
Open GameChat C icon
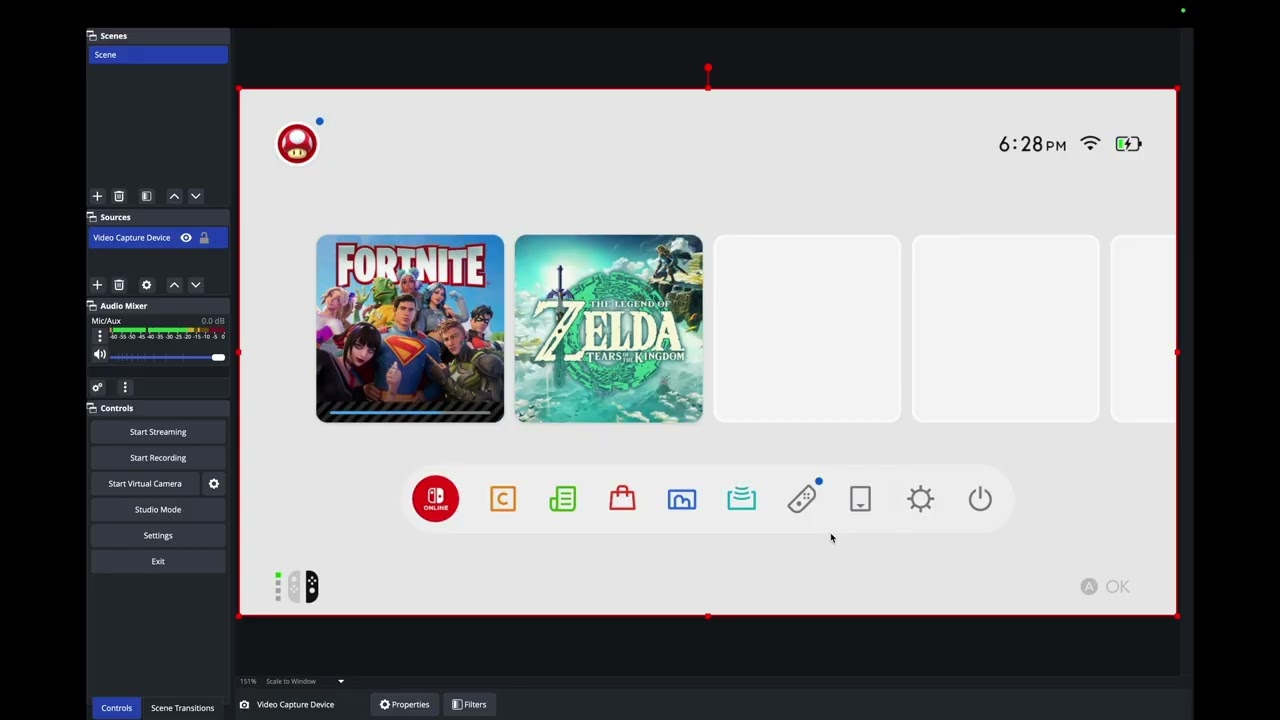pos(503,499)
